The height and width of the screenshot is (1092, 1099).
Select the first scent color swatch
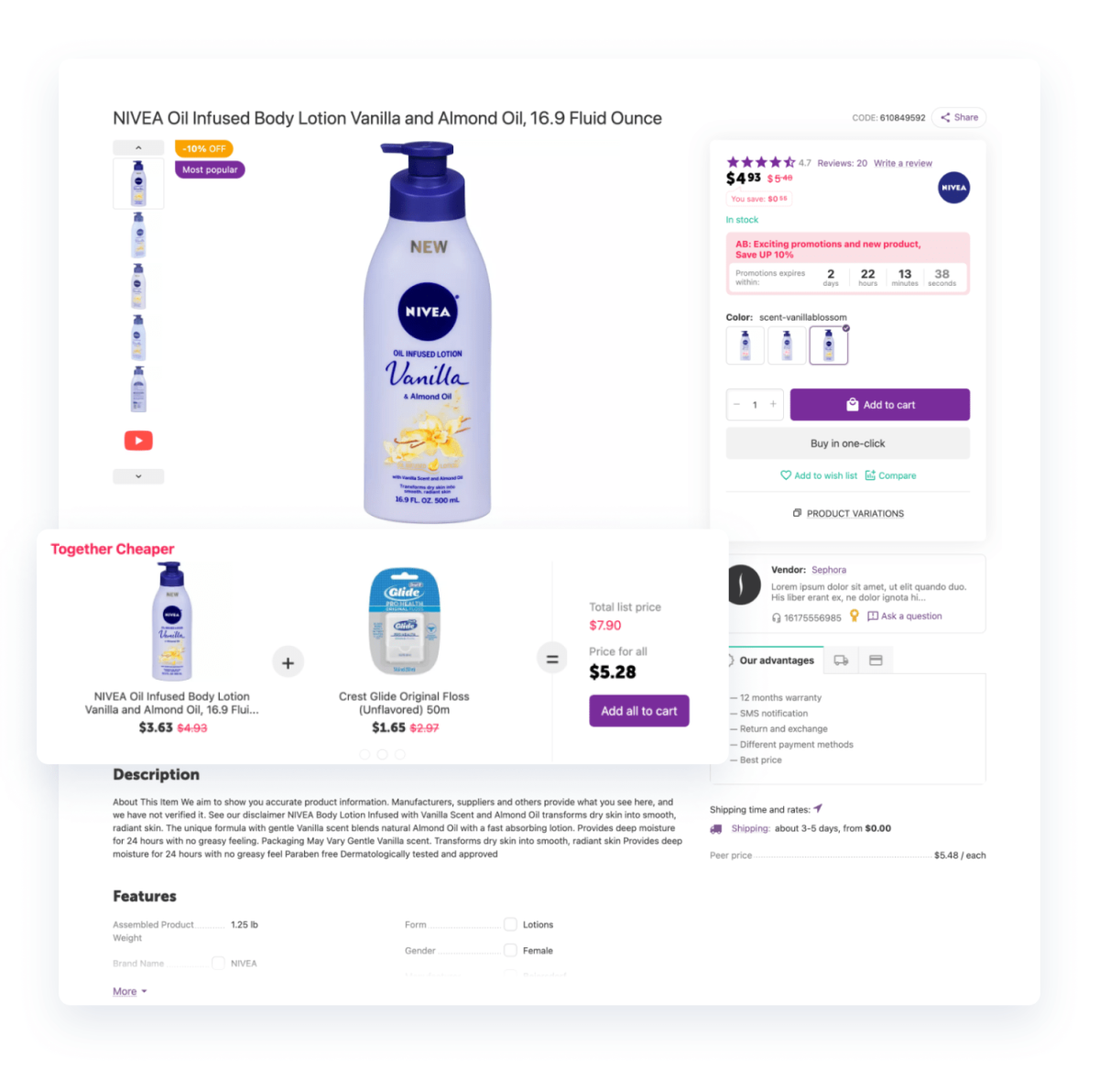[745, 345]
